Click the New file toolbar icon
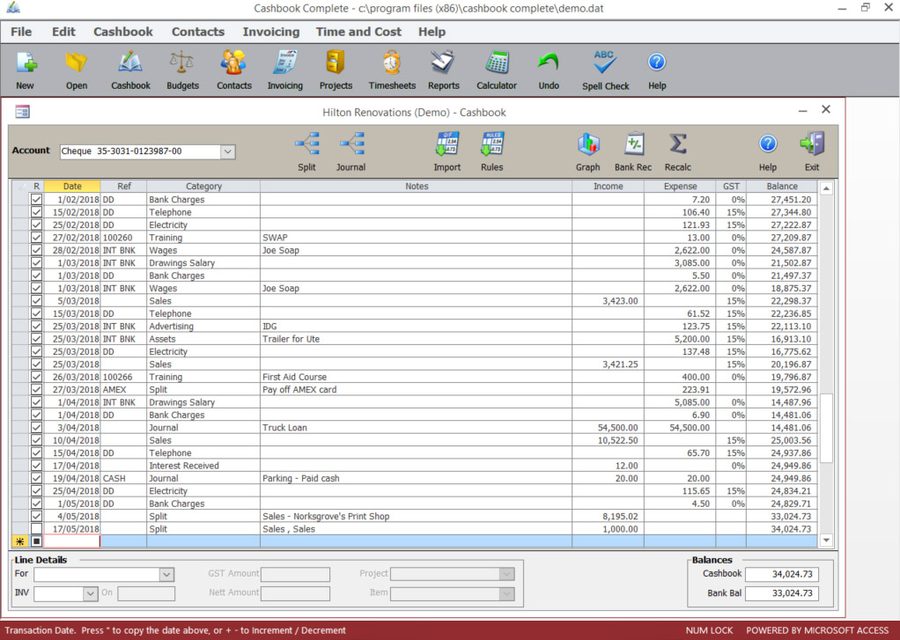 pos(26,62)
